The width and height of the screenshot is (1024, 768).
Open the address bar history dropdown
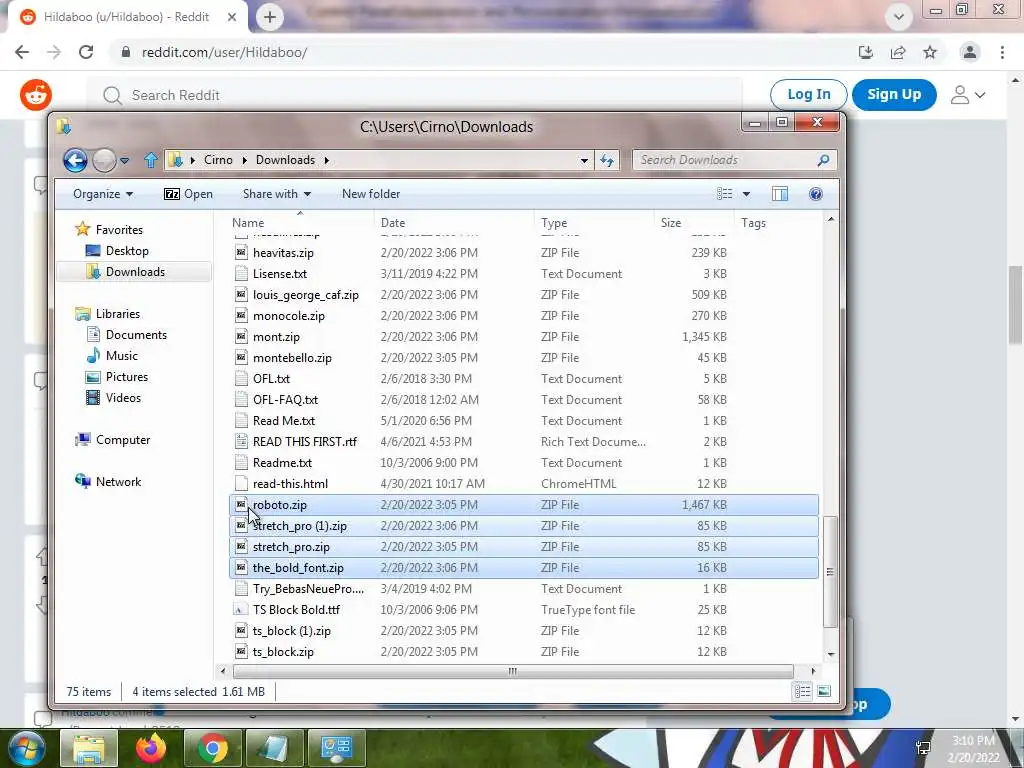coord(584,161)
